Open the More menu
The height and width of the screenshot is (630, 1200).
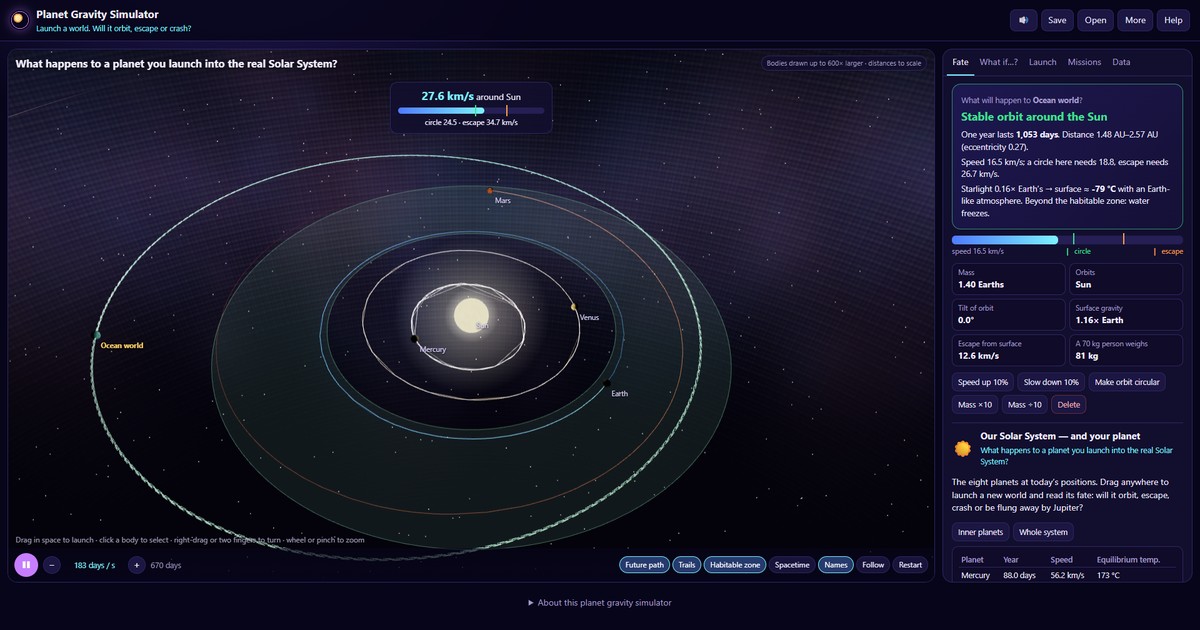pyautogui.click(x=1135, y=20)
